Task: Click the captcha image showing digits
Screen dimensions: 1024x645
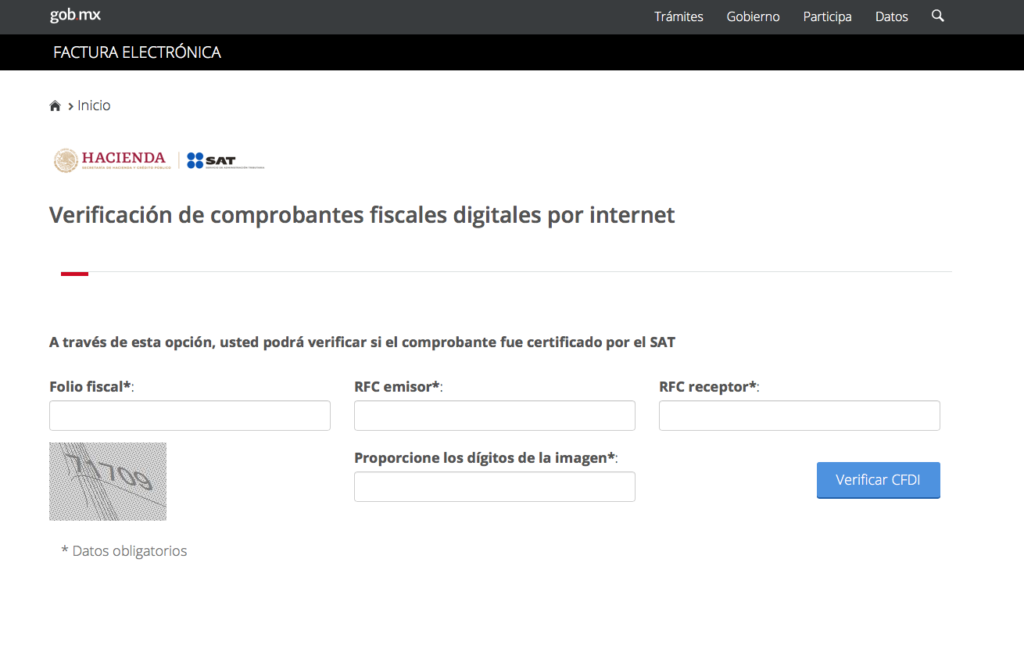Action: coord(108,481)
